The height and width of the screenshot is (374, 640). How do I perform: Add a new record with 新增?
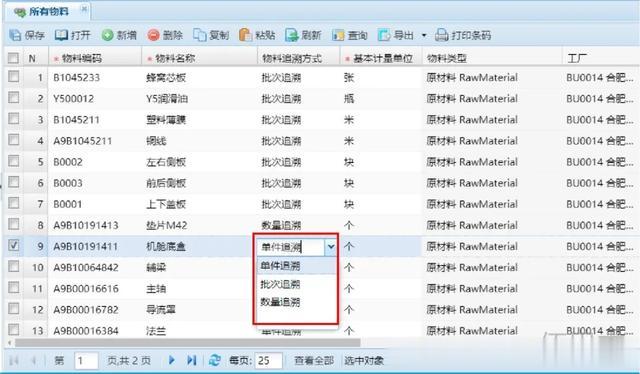(x=119, y=36)
